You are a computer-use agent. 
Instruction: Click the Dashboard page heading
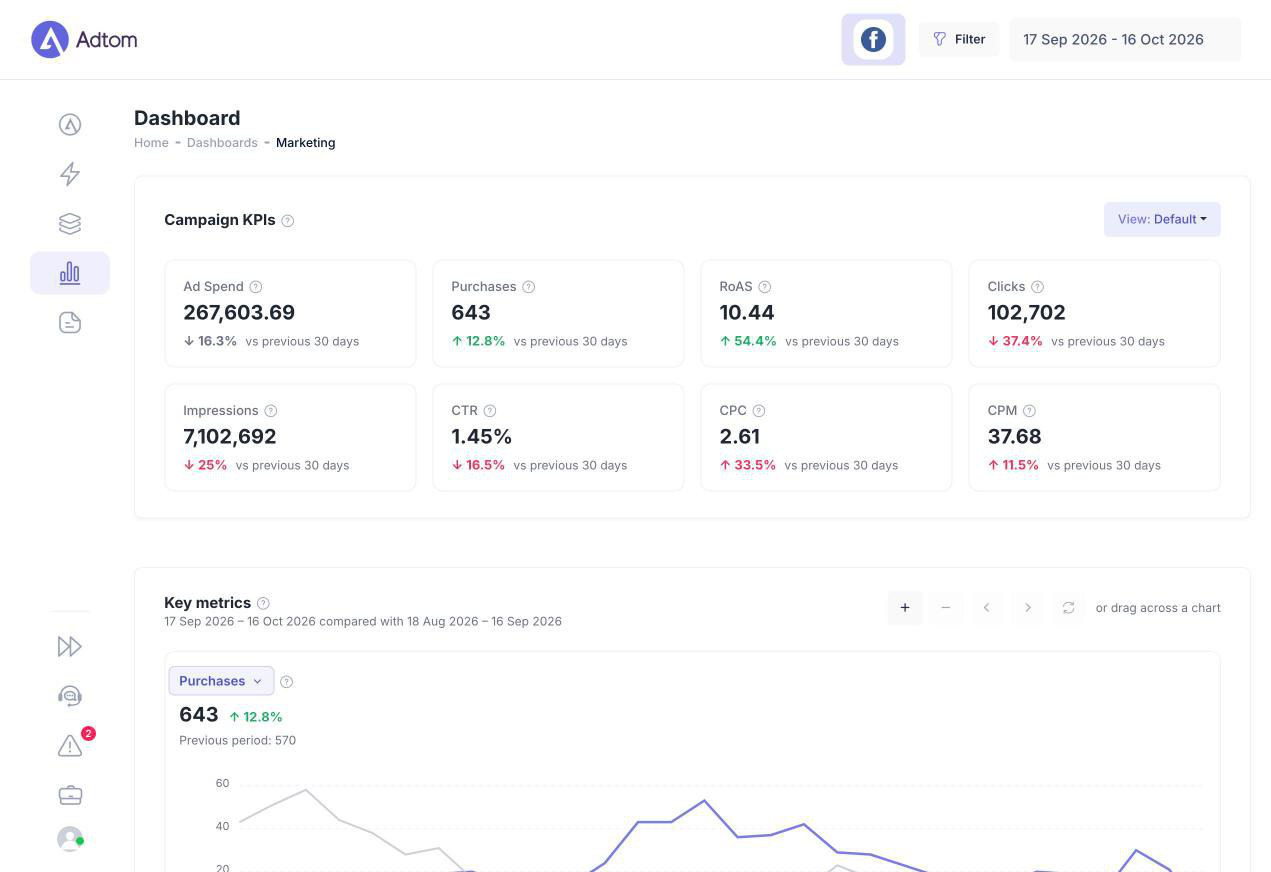pos(187,118)
